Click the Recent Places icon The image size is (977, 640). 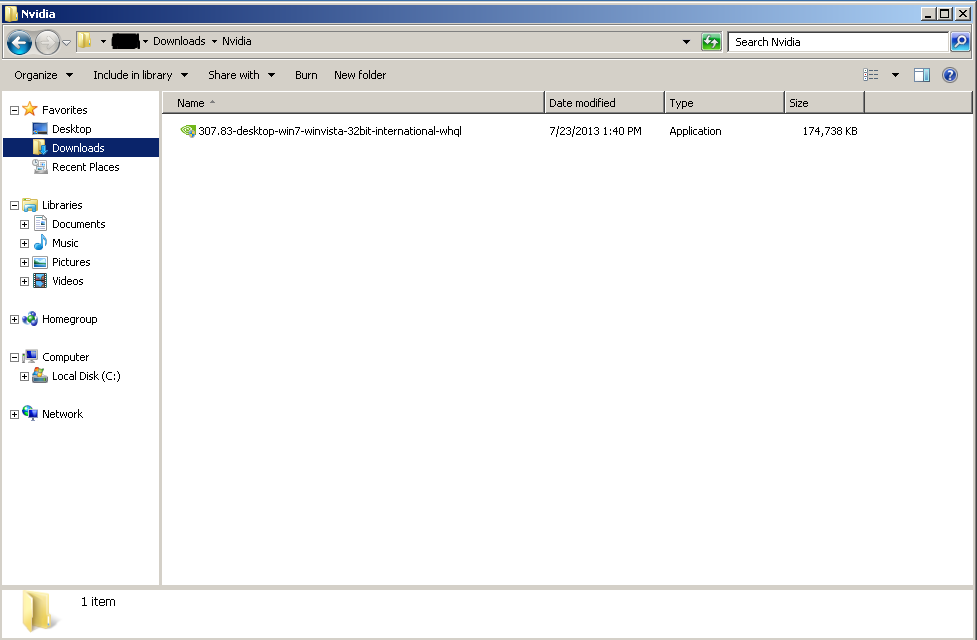(x=40, y=166)
